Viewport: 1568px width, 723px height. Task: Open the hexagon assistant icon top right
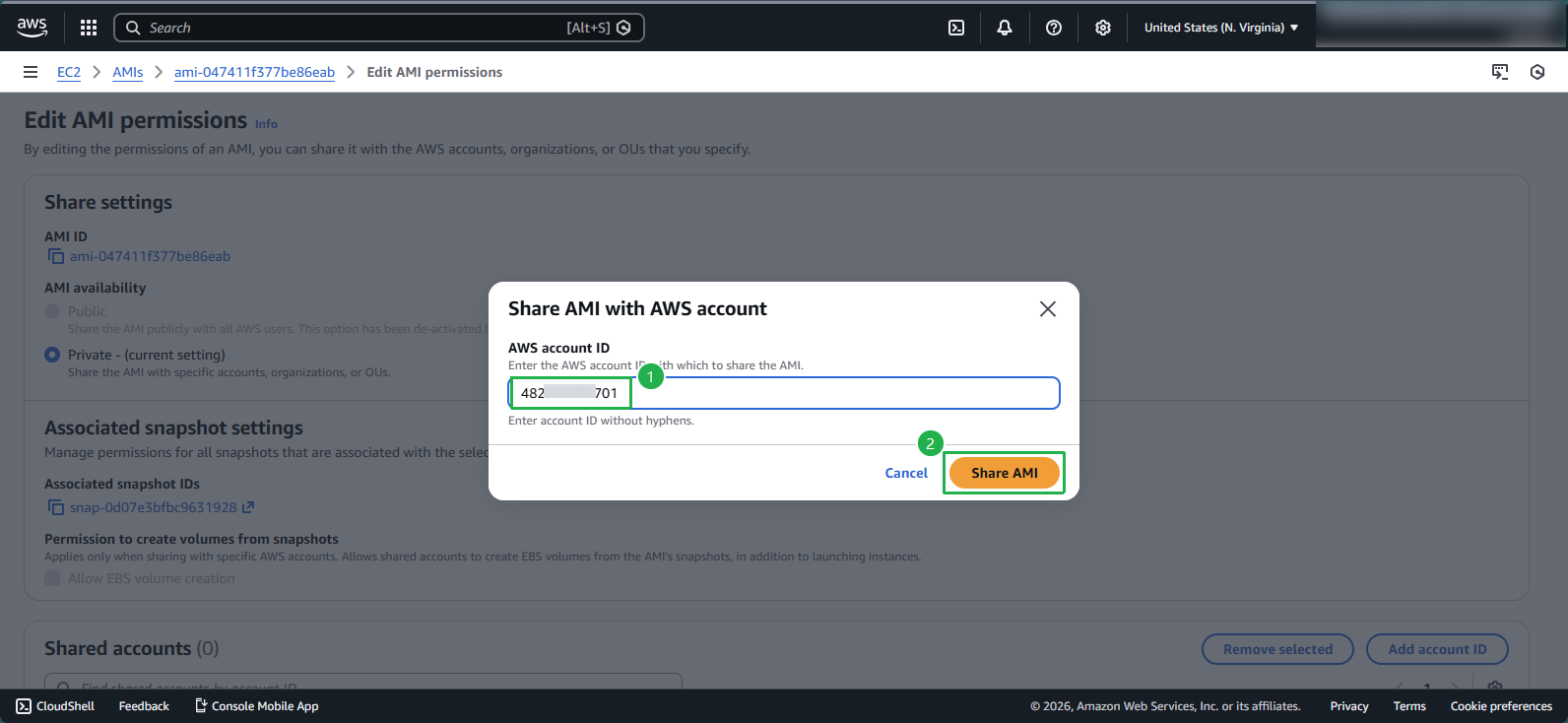1537,72
